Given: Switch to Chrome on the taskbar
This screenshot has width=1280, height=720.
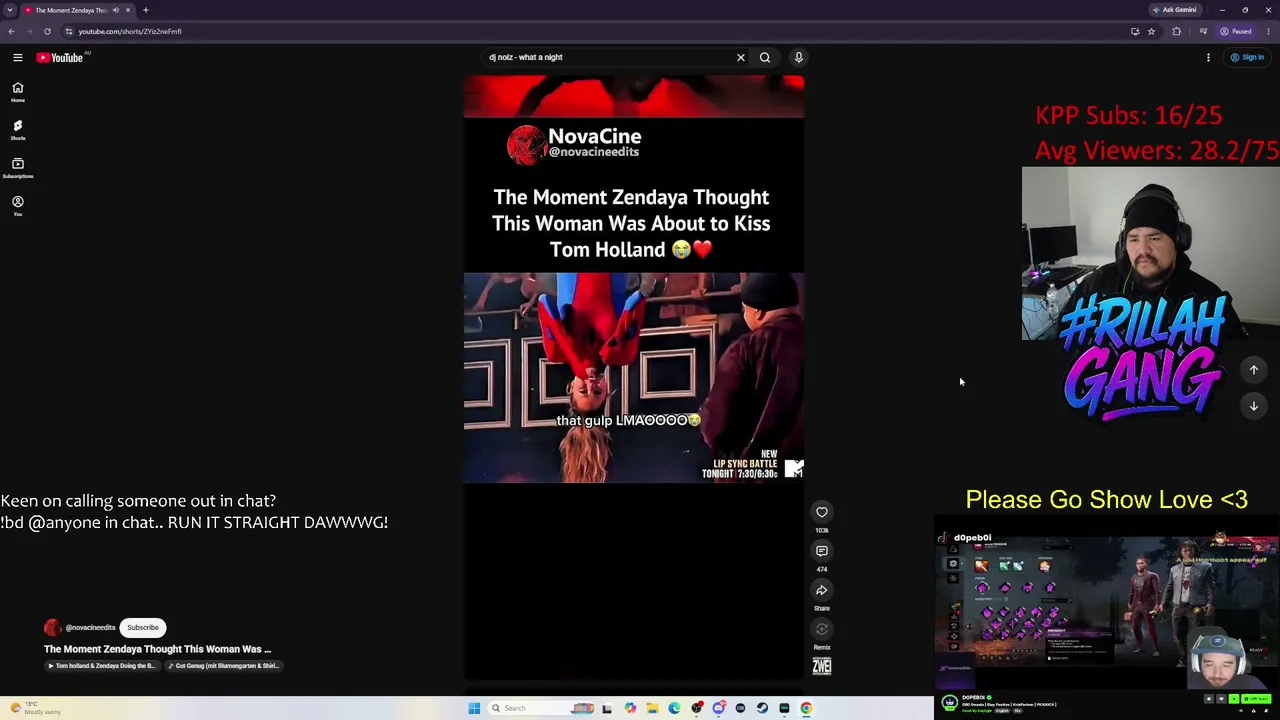Looking at the screenshot, I should (x=806, y=708).
